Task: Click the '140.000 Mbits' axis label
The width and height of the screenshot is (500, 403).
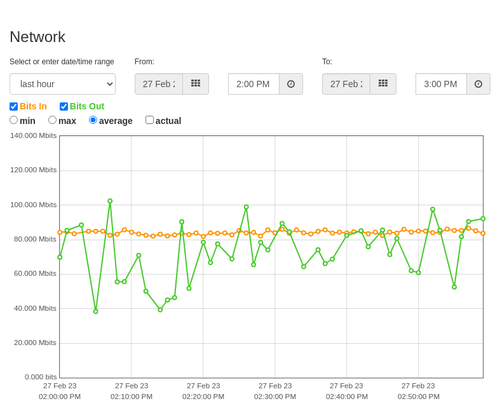Action: click(33, 136)
